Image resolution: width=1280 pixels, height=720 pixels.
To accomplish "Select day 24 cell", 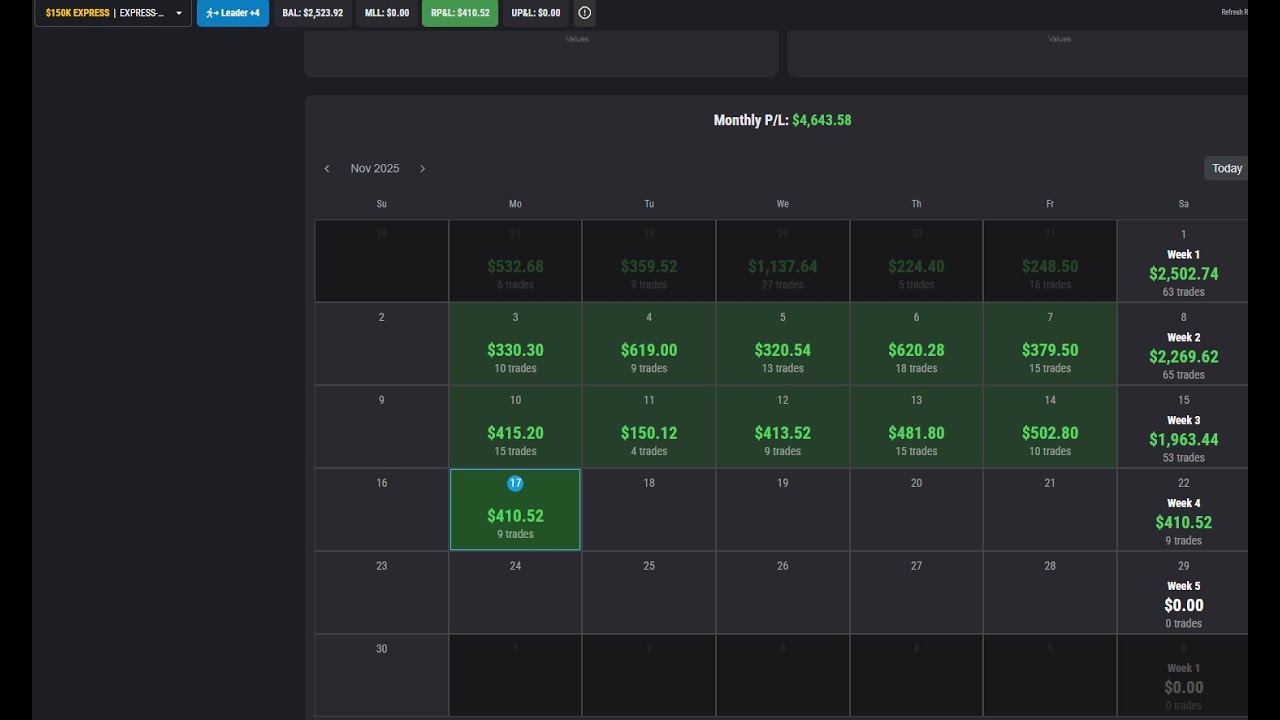I will 515,593.
